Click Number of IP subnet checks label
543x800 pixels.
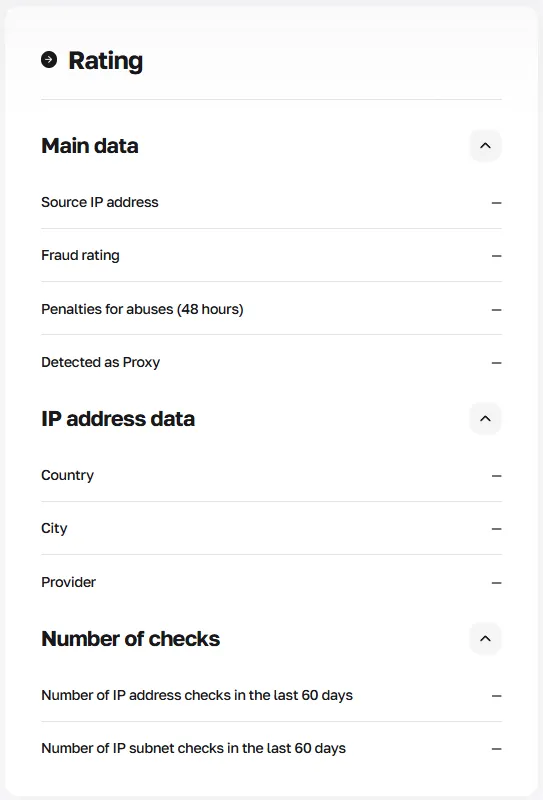click(x=193, y=748)
